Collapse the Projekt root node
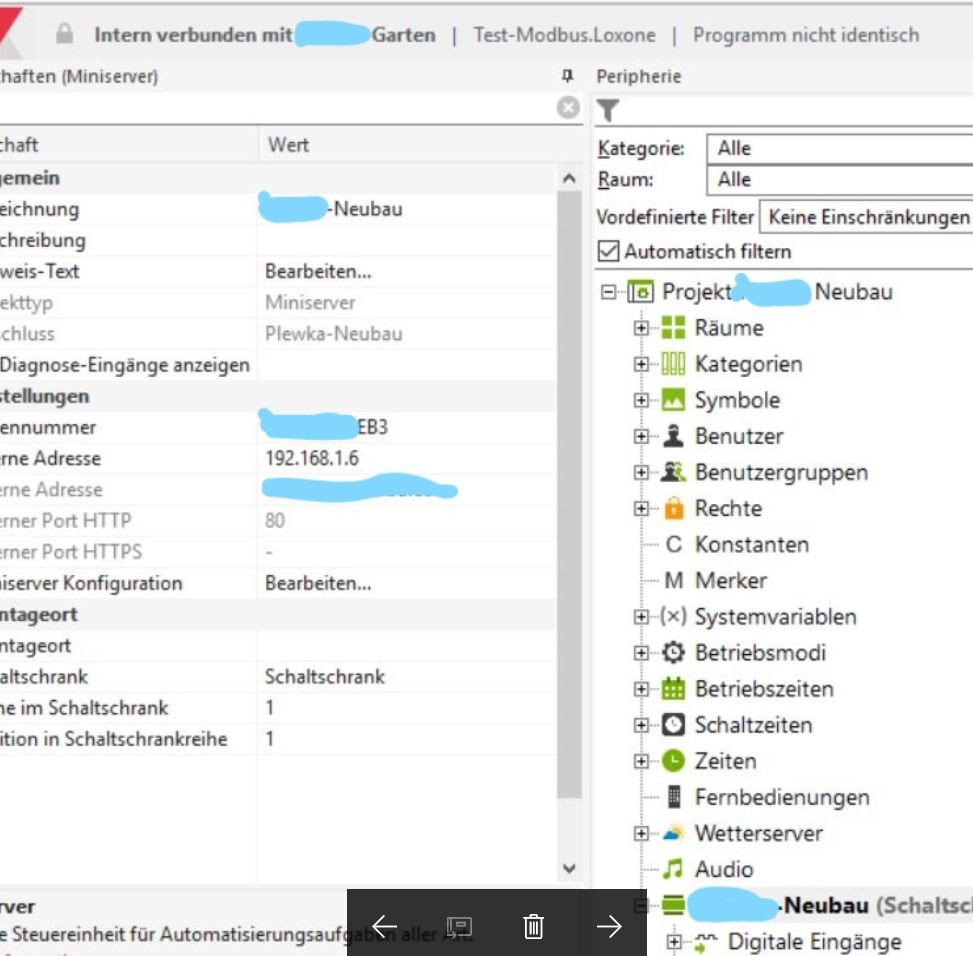 (x=609, y=292)
